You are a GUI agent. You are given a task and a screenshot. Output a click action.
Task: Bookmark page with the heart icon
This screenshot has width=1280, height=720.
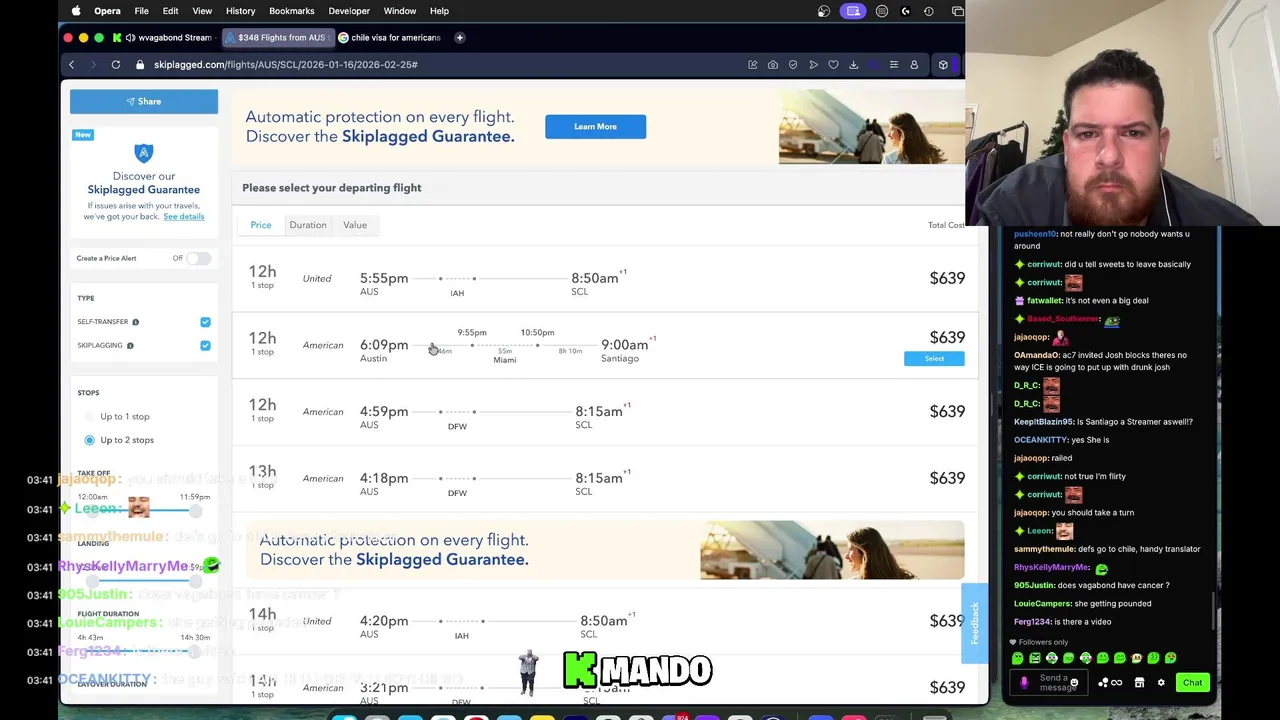point(833,65)
